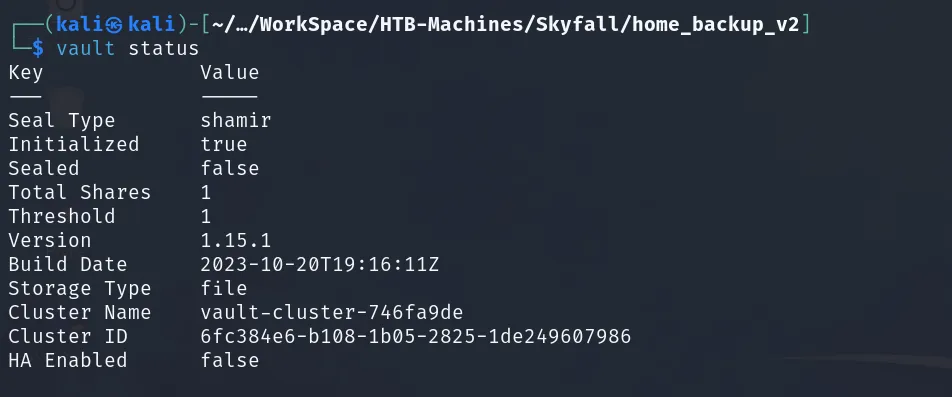Click the Build Date timestamp value
Image resolution: width=952 pixels, height=397 pixels.
tap(319, 265)
